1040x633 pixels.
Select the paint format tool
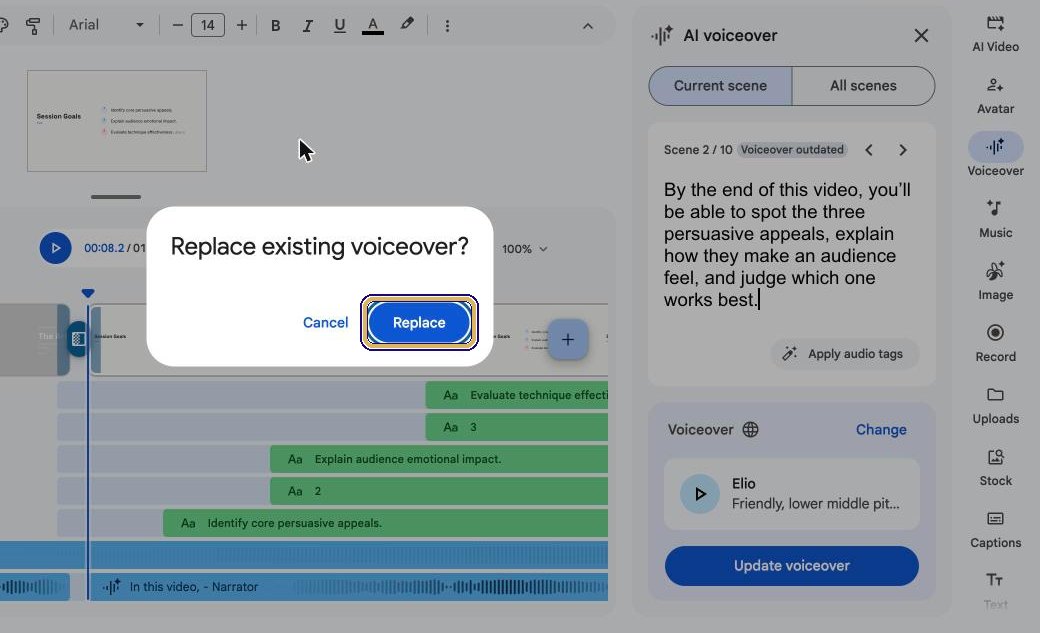(32, 26)
